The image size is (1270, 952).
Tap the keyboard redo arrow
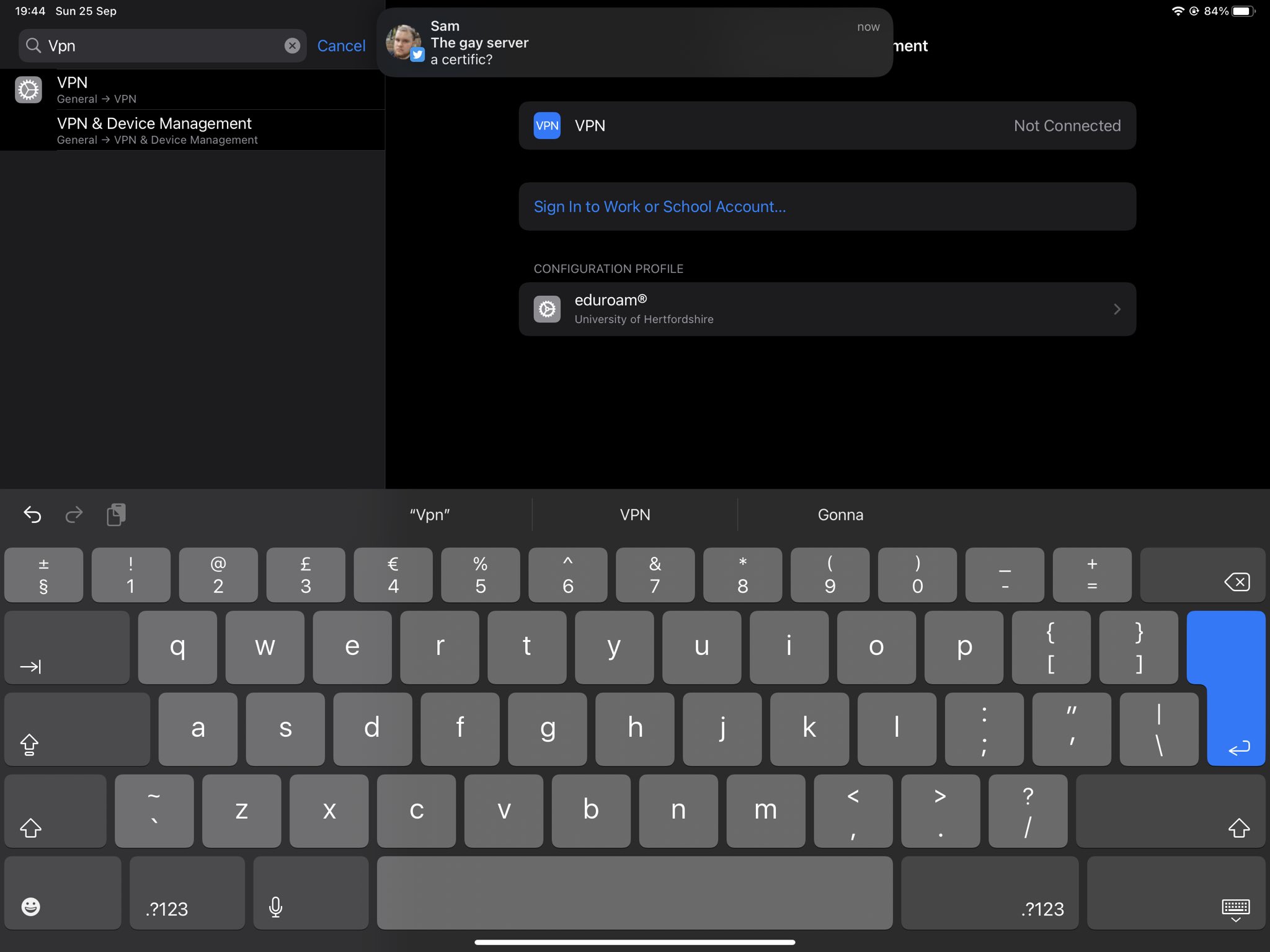coord(74,515)
